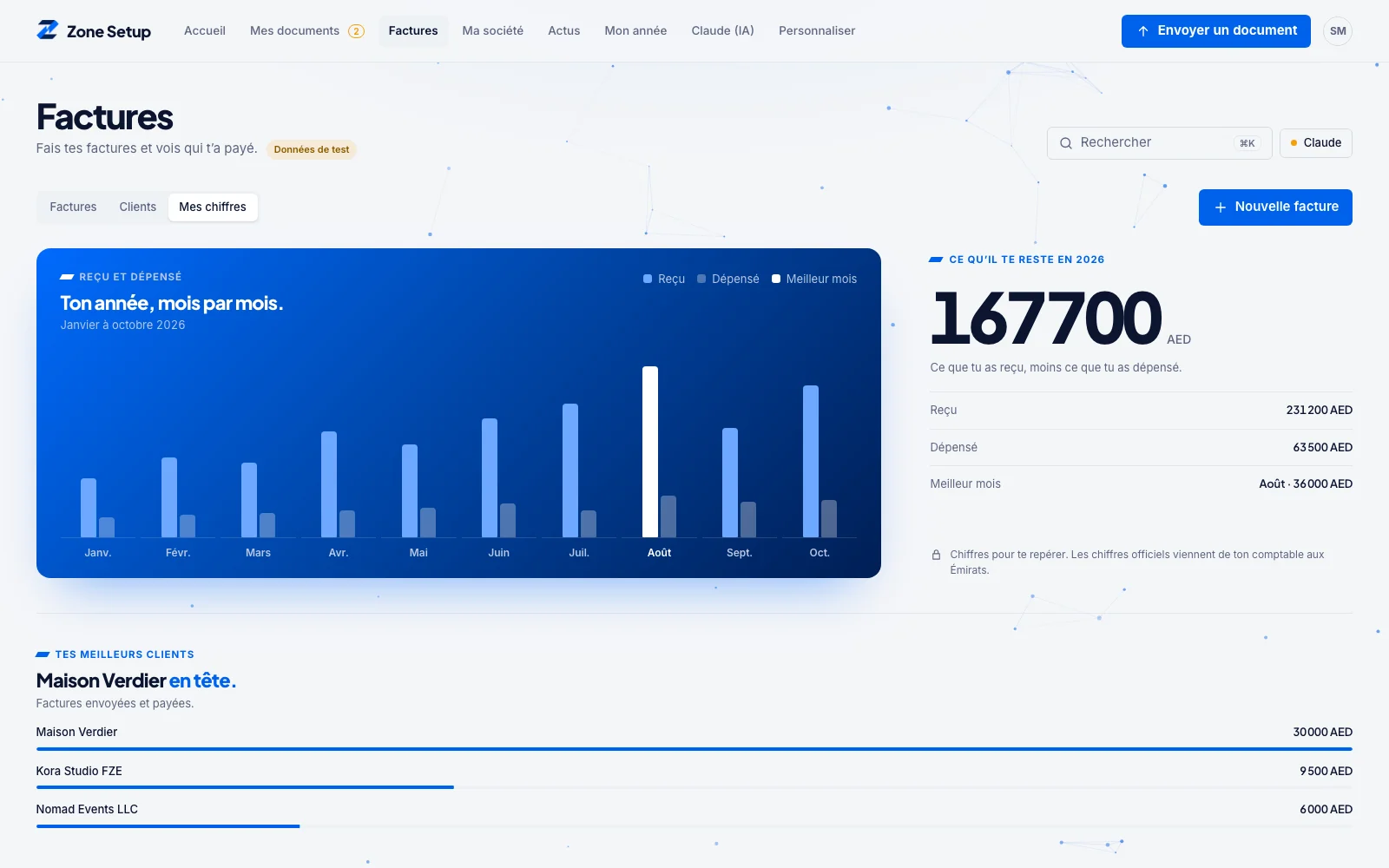Click the Oct. received bar in chart
Image resolution: width=1389 pixels, height=868 pixels.
(x=811, y=461)
